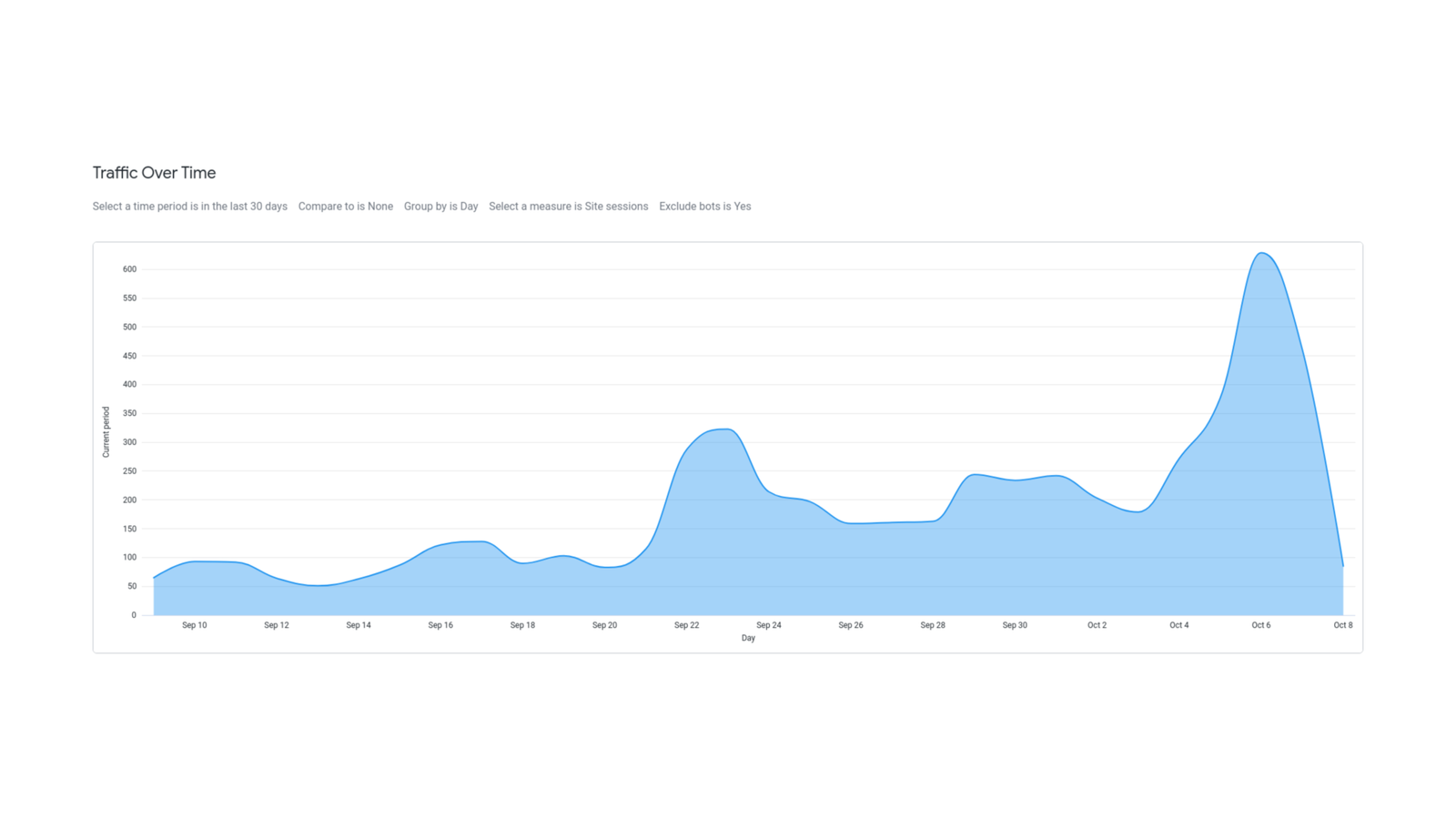Image resolution: width=1456 pixels, height=819 pixels.
Task: Click the plateau between Sep 26 and Sep 28
Action: 892,521
